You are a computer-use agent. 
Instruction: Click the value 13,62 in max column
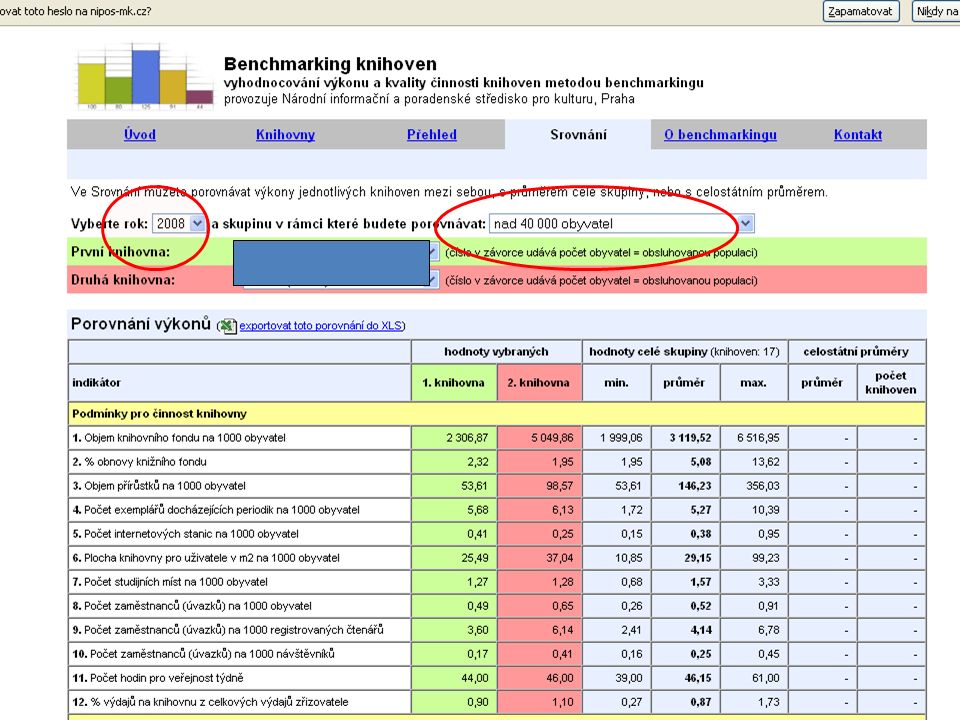point(766,462)
